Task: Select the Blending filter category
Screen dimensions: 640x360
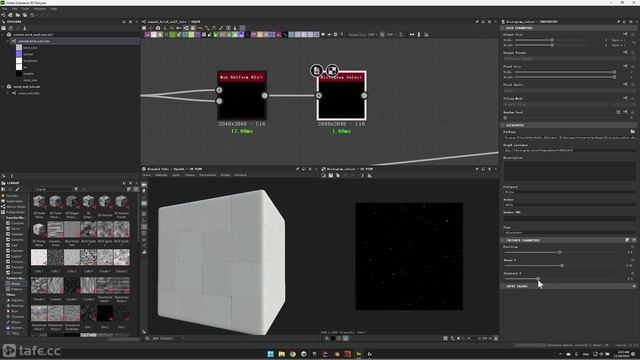Action: (17, 306)
